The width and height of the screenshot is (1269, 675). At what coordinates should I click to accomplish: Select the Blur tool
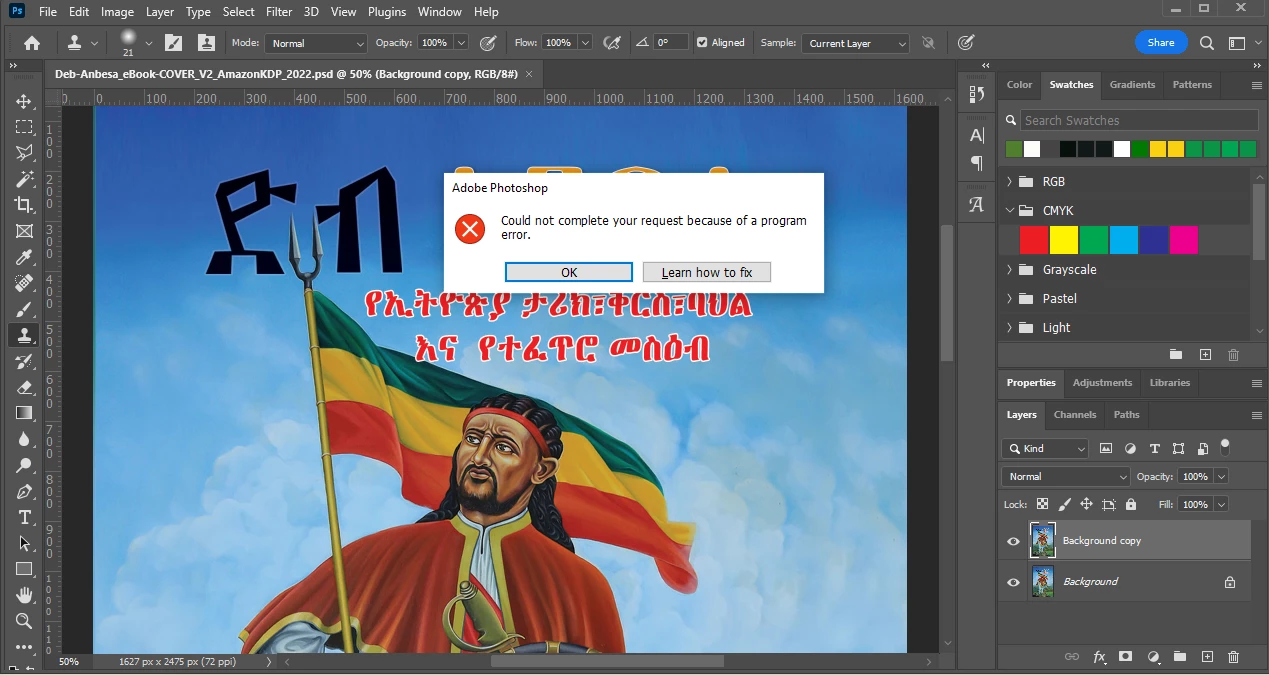coord(24,439)
